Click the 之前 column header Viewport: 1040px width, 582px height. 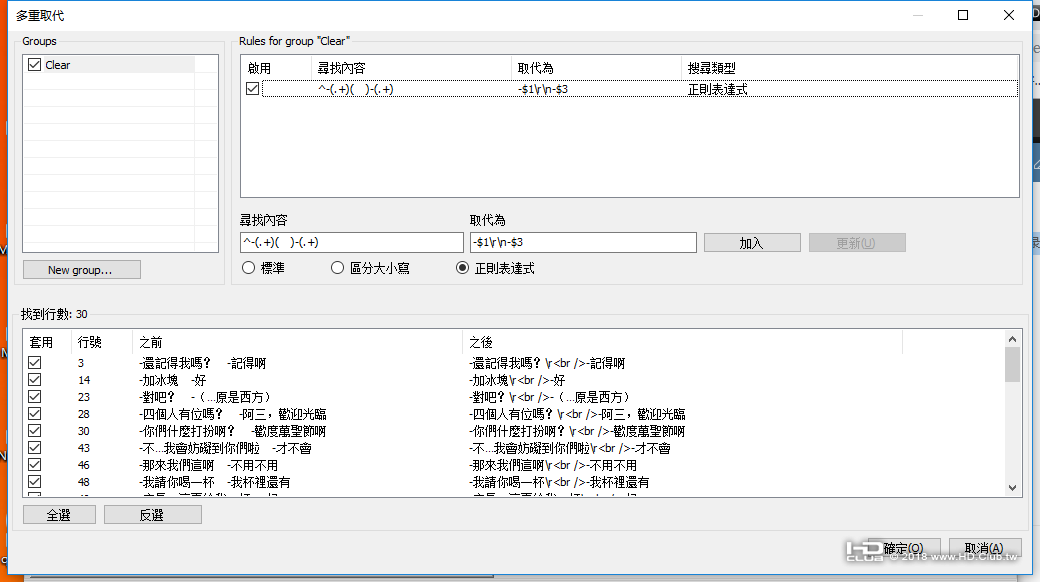(297, 342)
